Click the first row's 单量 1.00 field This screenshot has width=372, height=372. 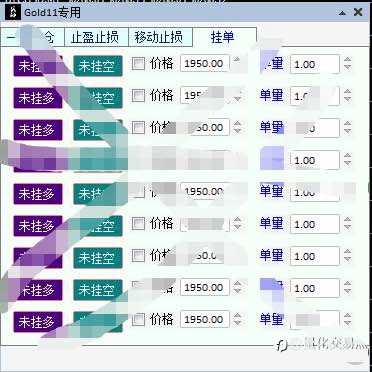coord(315,64)
